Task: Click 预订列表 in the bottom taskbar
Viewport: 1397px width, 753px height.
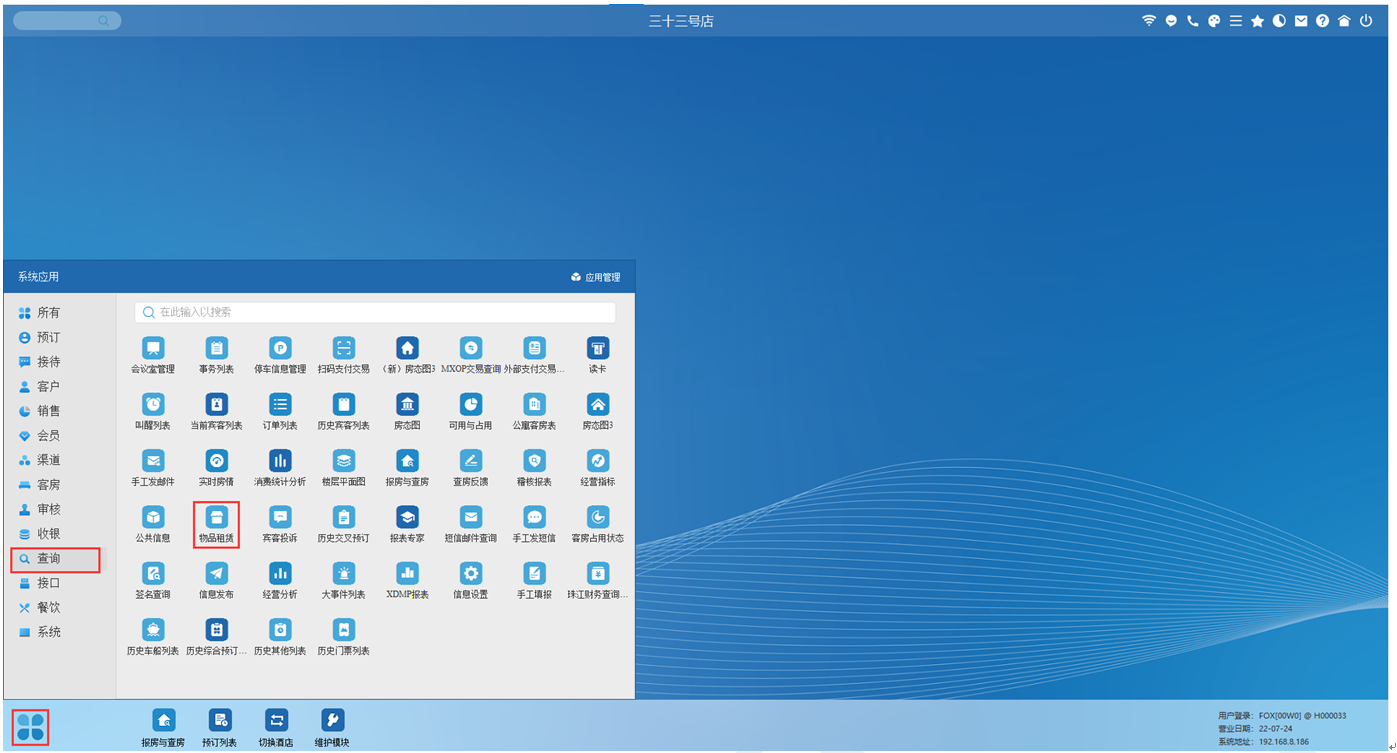Action: pos(219,727)
